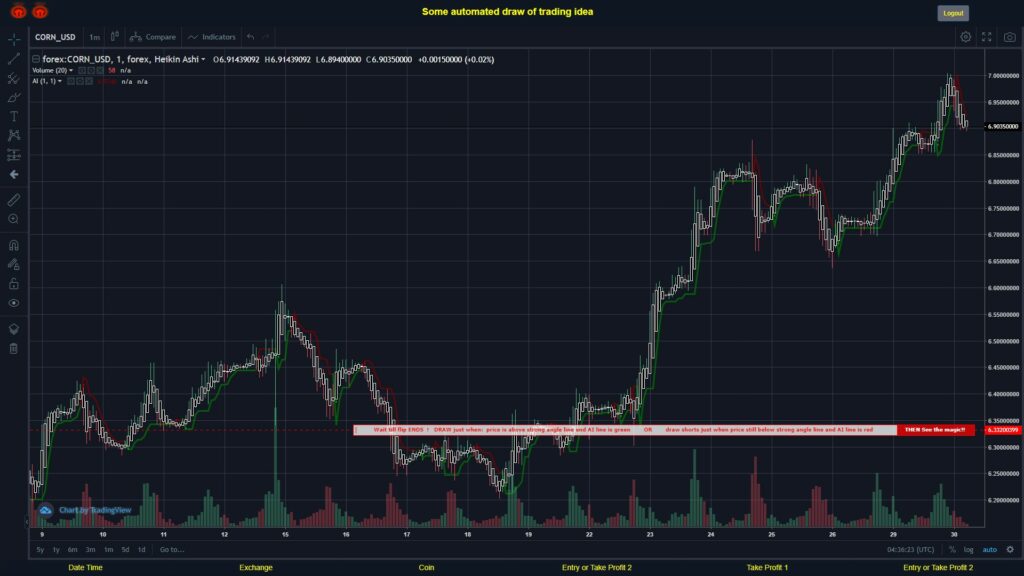The width and height of the screenshot is (1024, 576).
Task: Open chart settings gear in top toolbar
Action: (x=965, y=37)
